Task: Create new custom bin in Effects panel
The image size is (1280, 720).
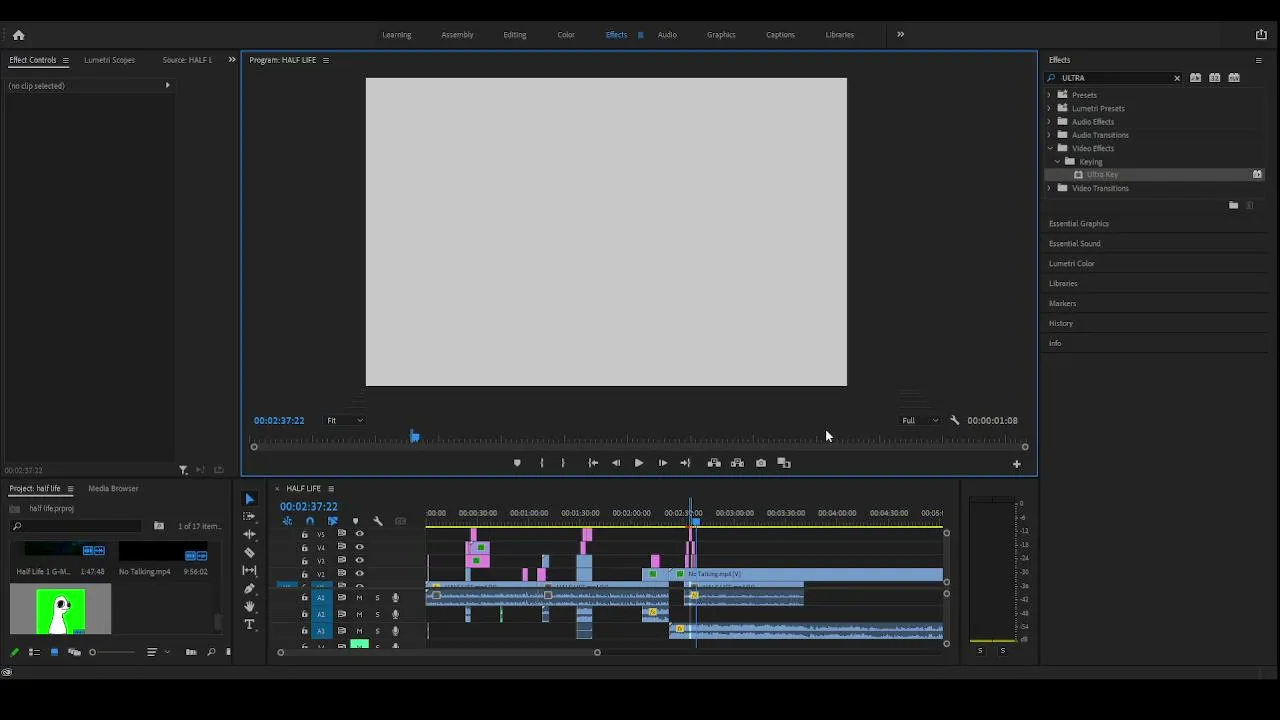Action: point(1233,205)
